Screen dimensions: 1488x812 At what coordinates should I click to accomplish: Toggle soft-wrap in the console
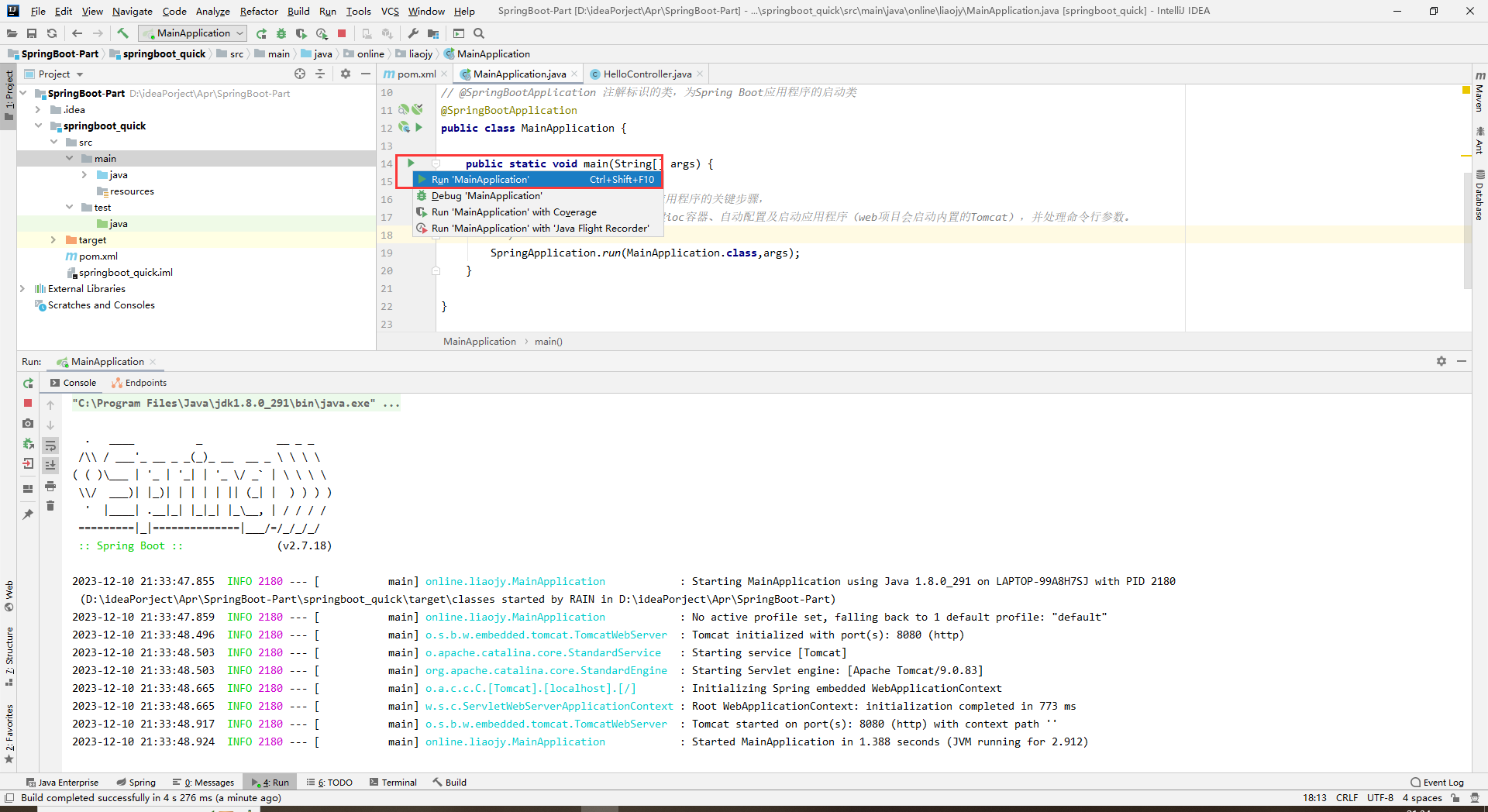point(50,446)
